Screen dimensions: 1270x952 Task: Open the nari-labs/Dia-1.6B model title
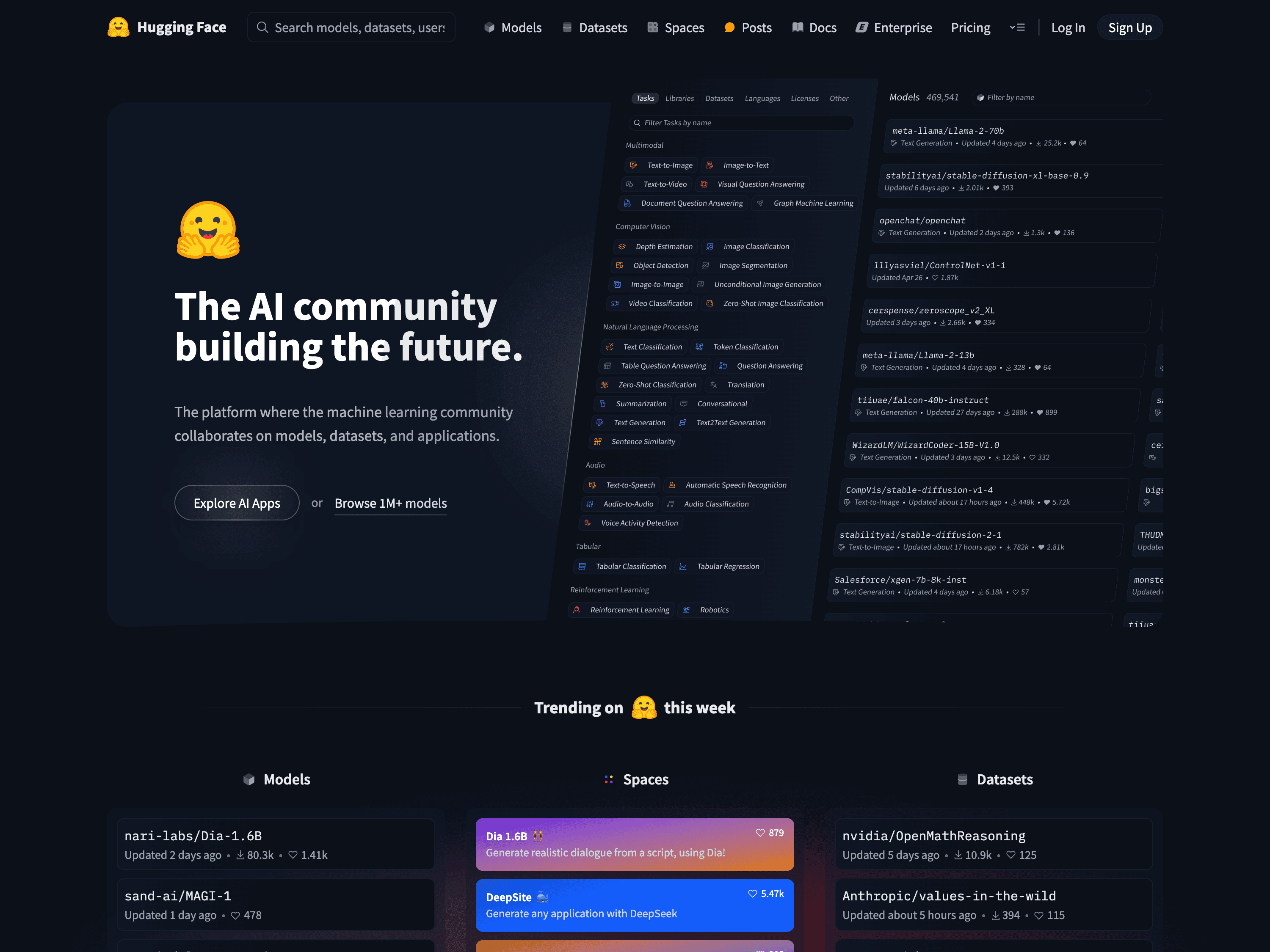tap(193, 836)
